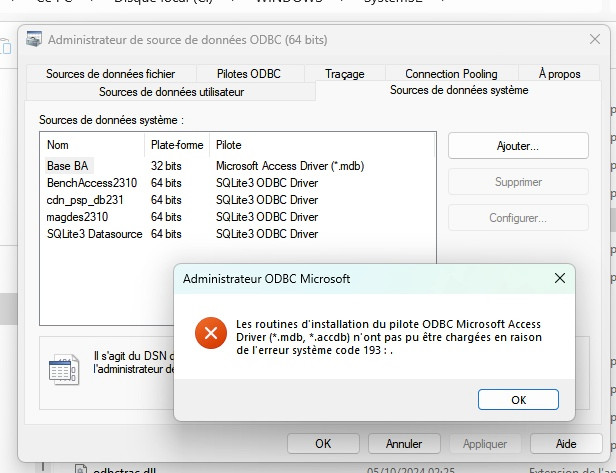Image resolution: width=616 pixels, height=473 pixels.
Task: Open the À propos tab
Action: [x=559, y=74]
